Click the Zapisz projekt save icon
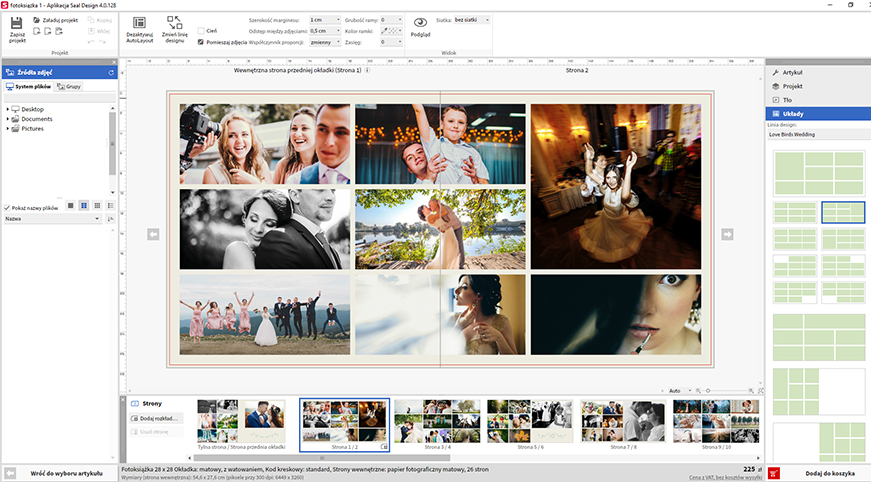The height and width of the screenshot is (482, 871). point(17,23)
